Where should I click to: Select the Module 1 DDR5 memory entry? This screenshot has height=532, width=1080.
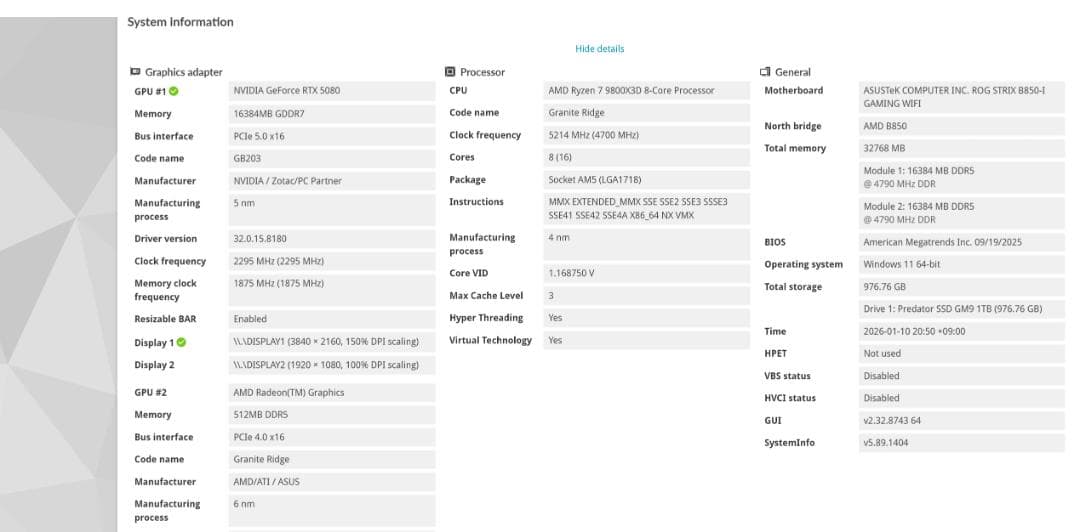[x=918, y=178]
